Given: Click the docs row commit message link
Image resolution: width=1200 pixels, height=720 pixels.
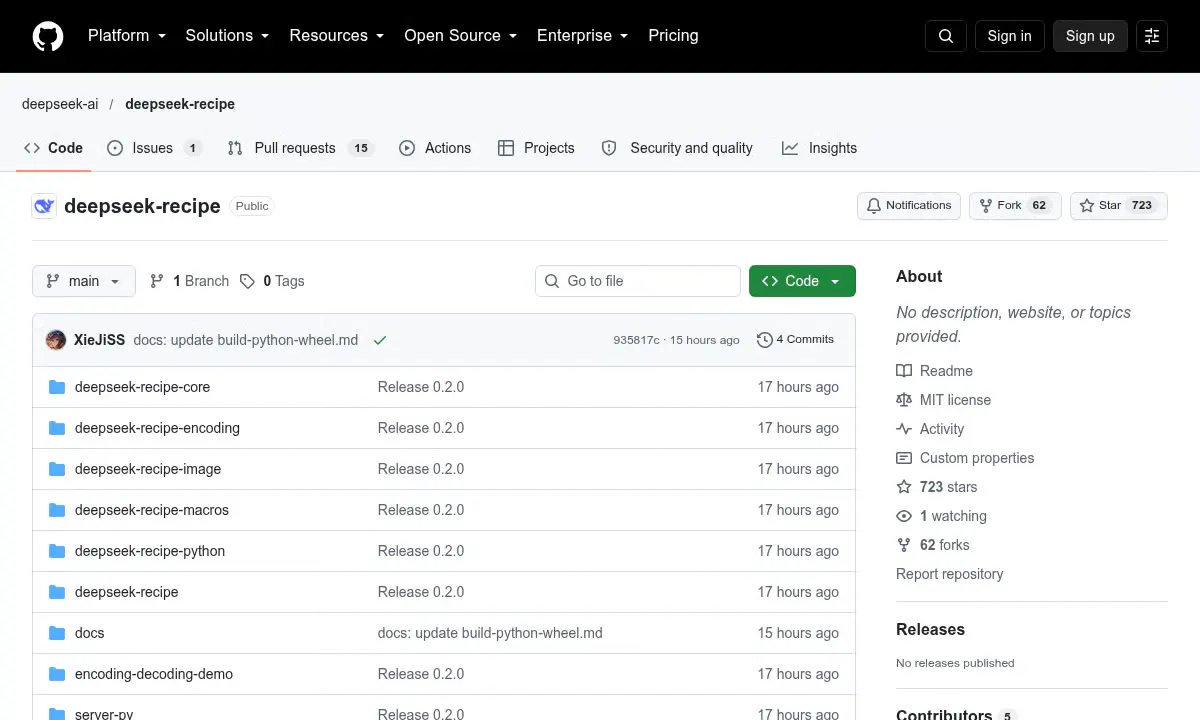Looking at the screenshot, I should pyautogui.click(x=490, y=633).
